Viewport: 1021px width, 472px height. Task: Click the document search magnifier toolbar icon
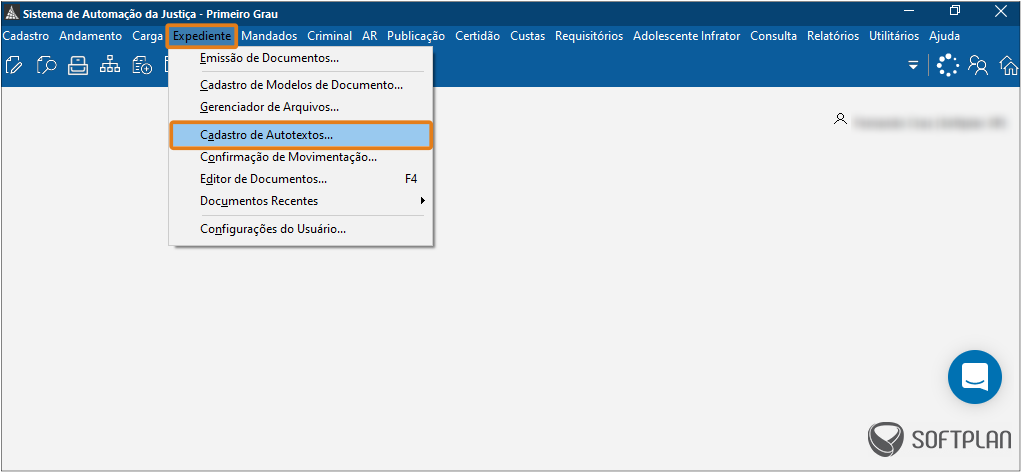(46, 66)
